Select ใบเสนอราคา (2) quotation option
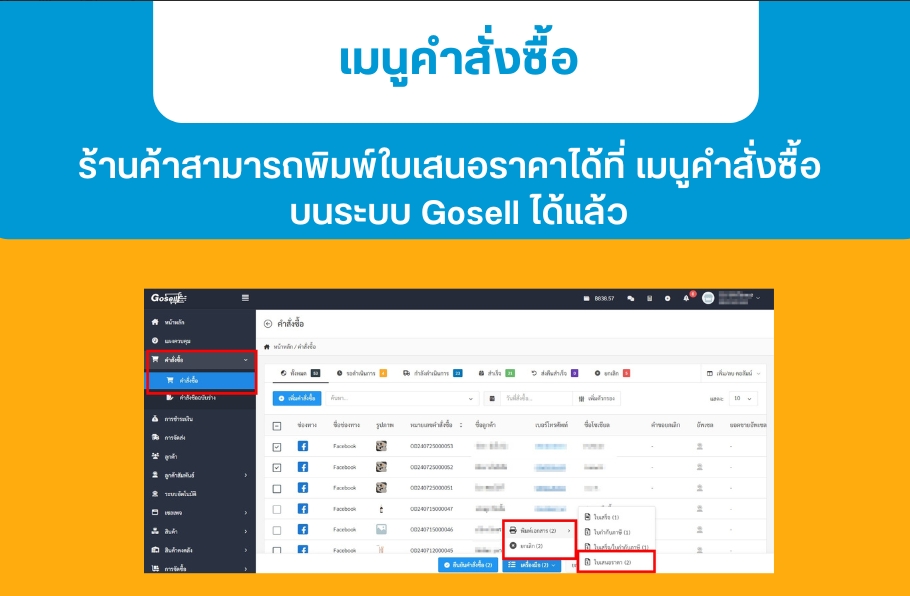 (x=616, y=562)
